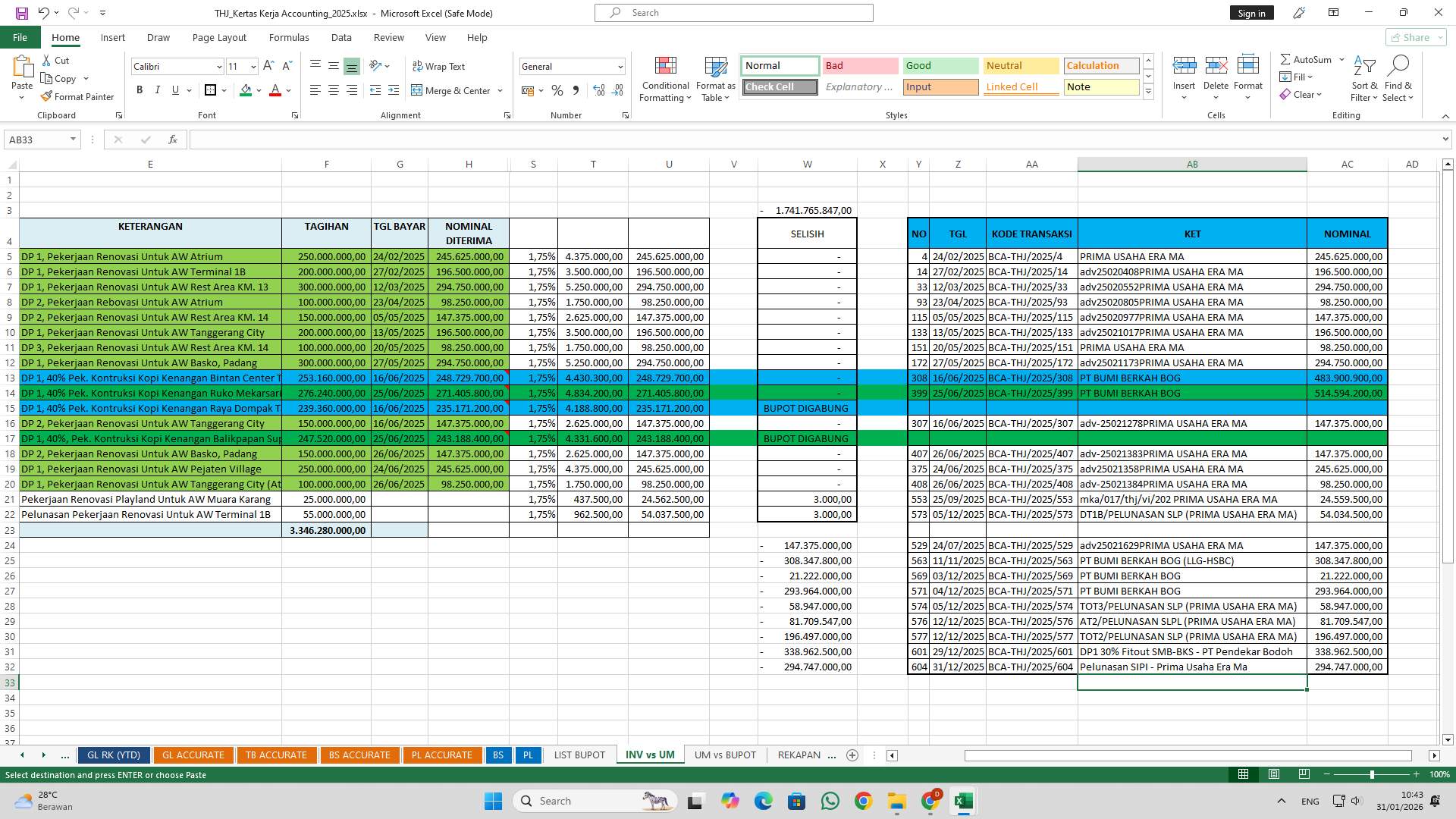Open the font size dropdown

pos(253,66)
